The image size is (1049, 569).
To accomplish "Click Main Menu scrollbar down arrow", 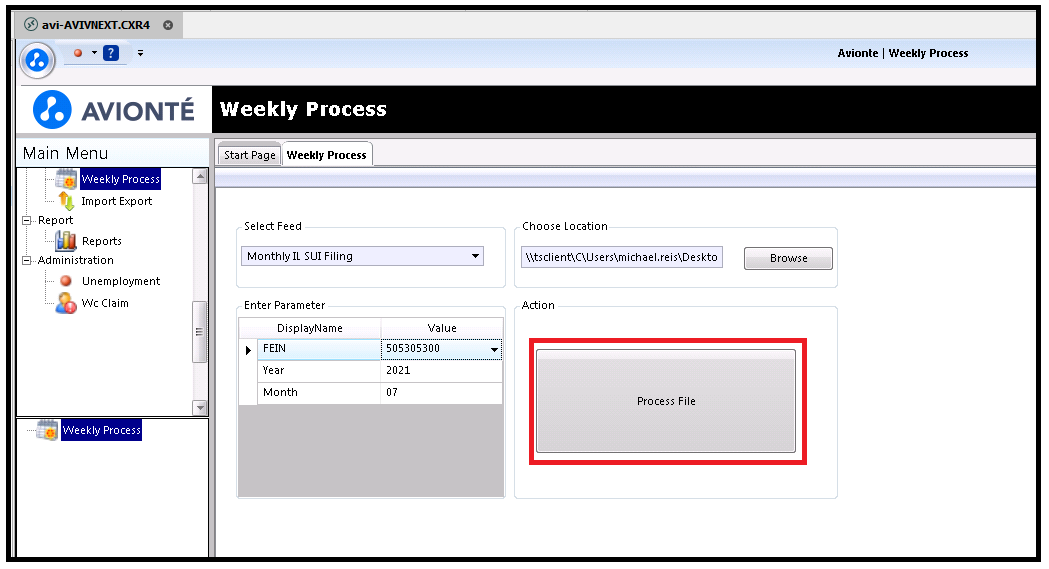I will pyautogui.click(x=200, y=407).
